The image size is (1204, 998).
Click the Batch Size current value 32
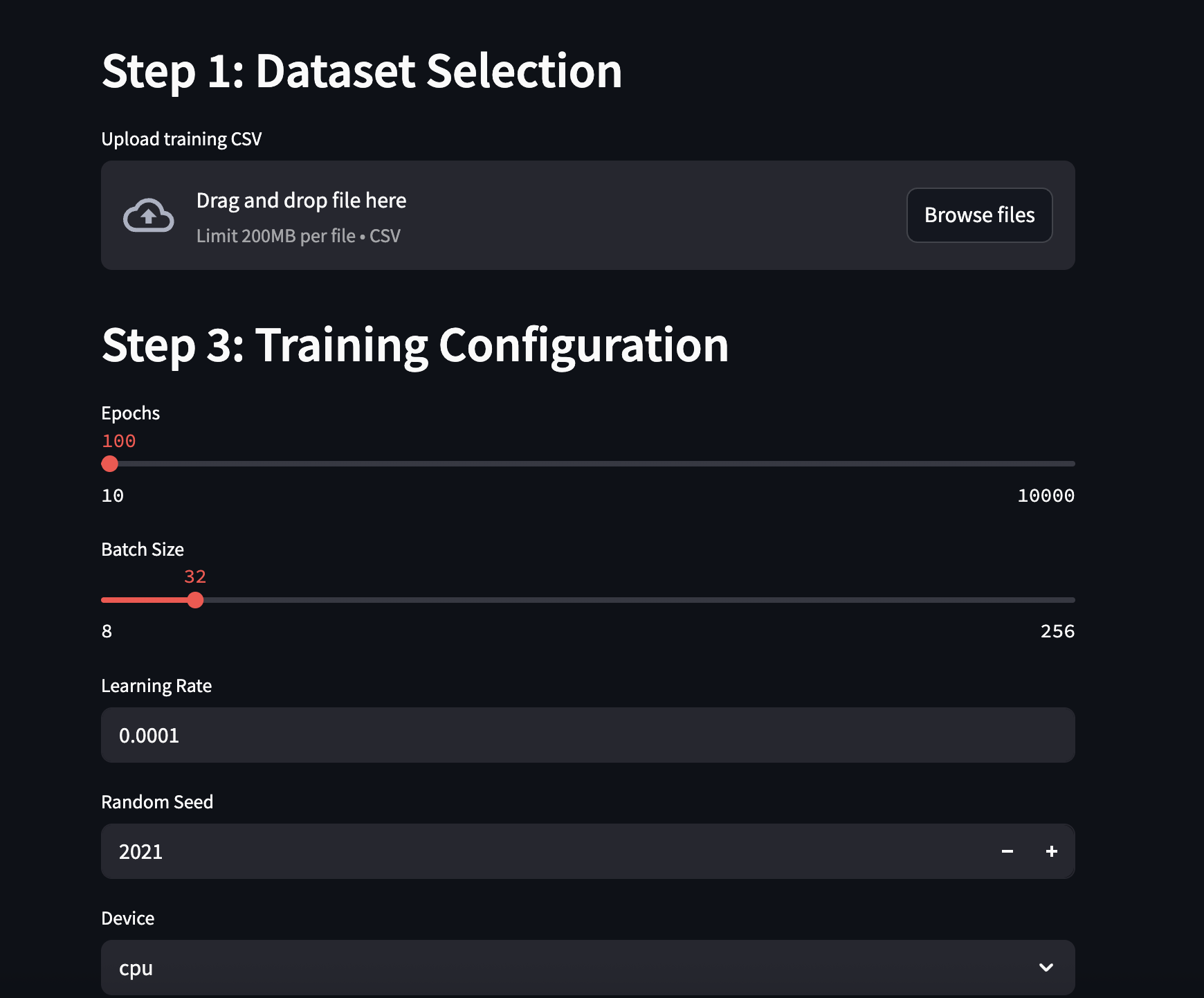point(195,577)
